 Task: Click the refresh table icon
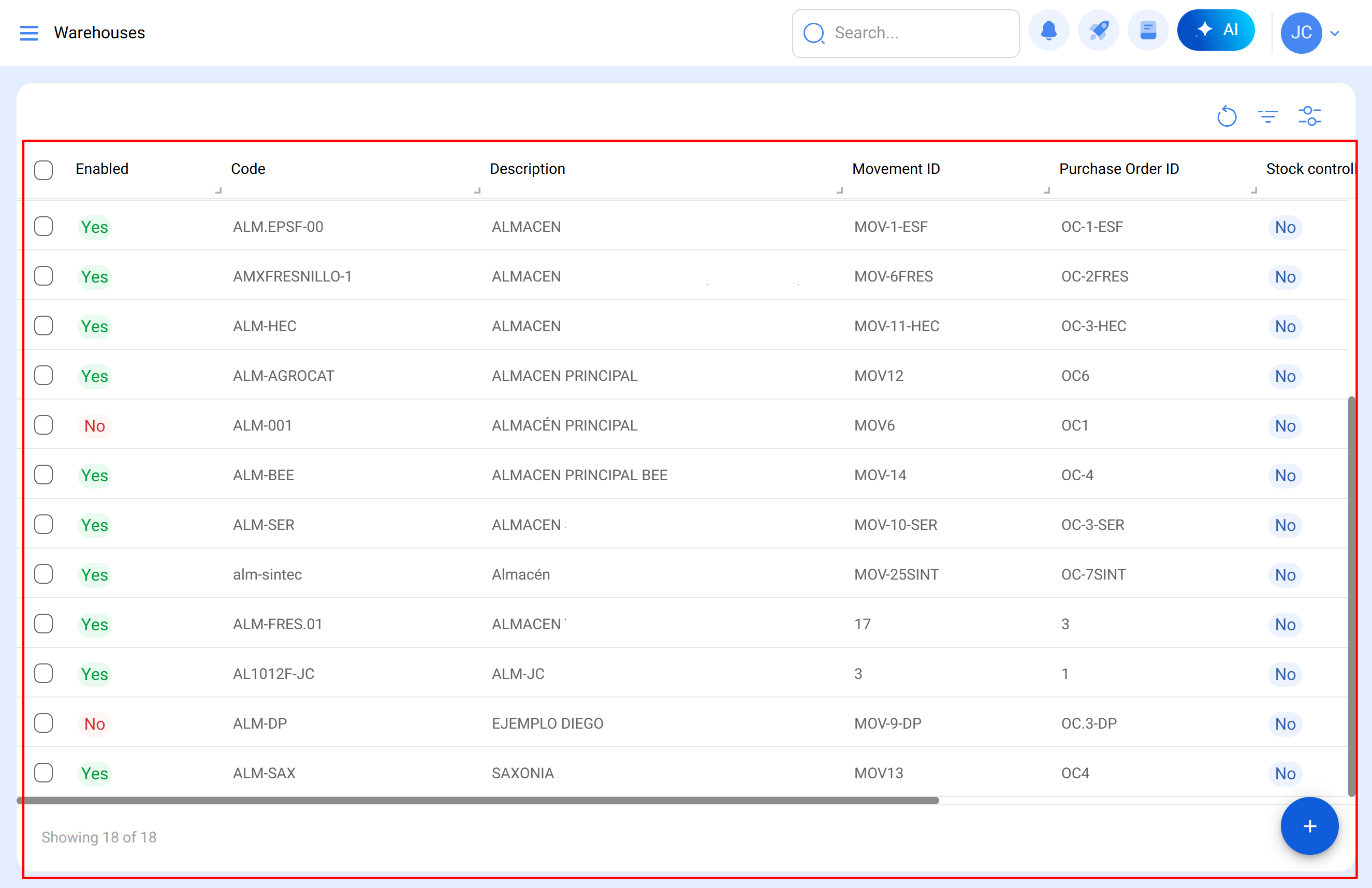(x=1226, y=116)
